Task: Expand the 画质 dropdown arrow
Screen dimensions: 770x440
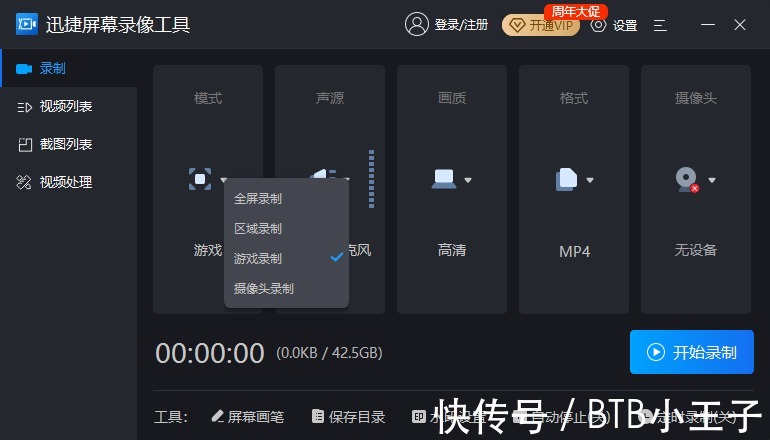Action: pos(468,180)
